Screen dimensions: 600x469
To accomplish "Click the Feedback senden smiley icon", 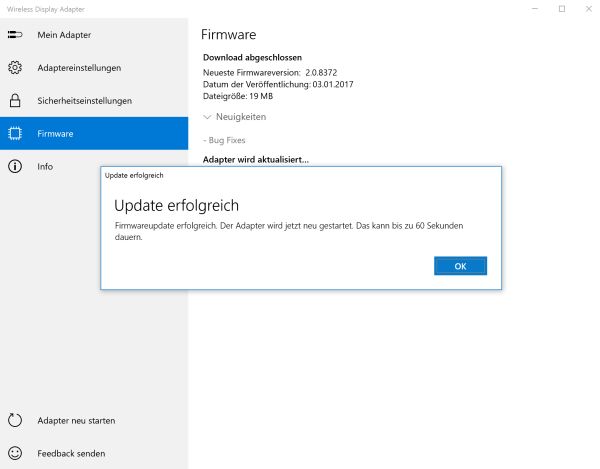I will (x=15, y=453).
